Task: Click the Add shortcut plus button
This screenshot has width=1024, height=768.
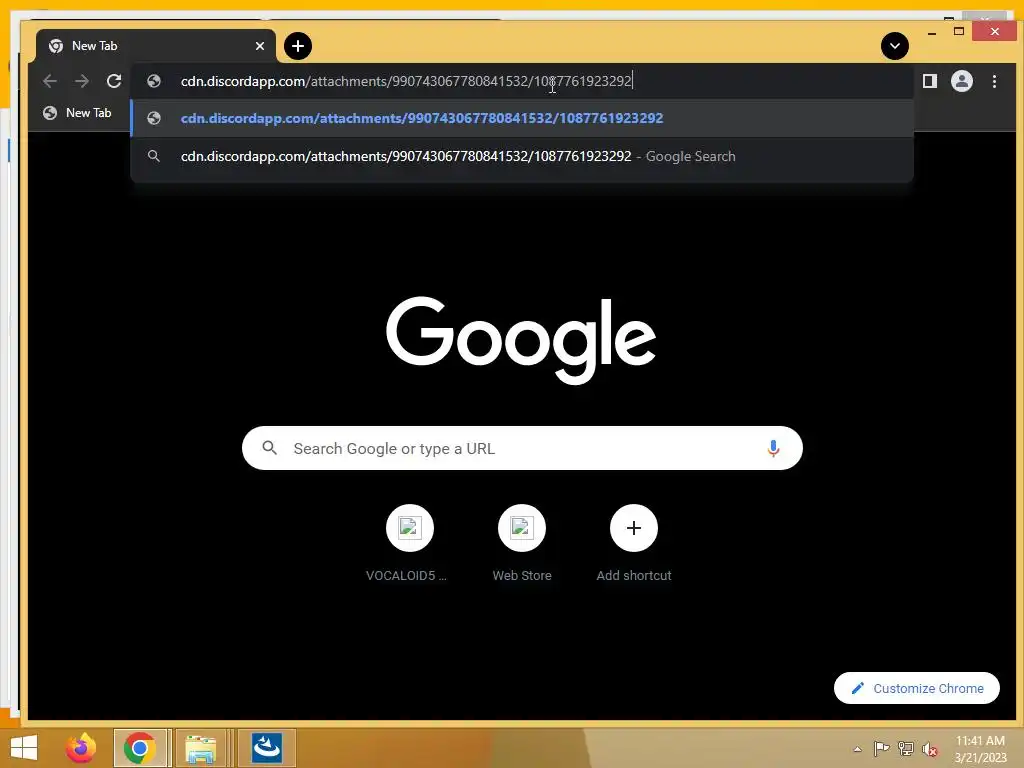Action: pos(633,528)
